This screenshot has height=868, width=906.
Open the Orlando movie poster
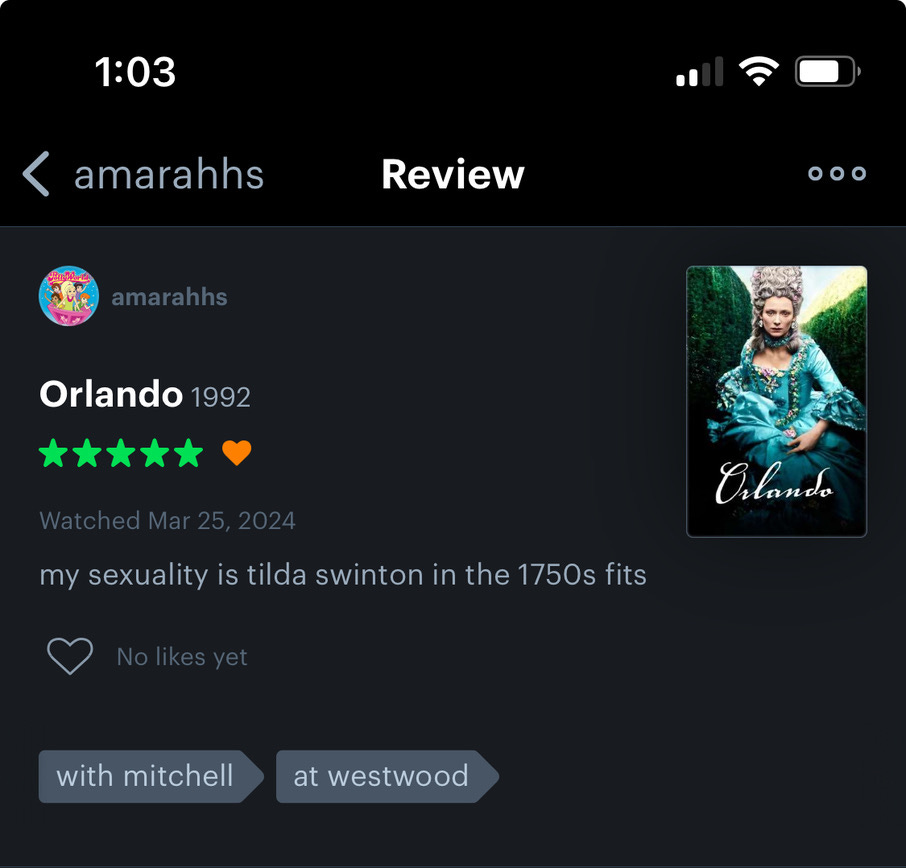777,402
